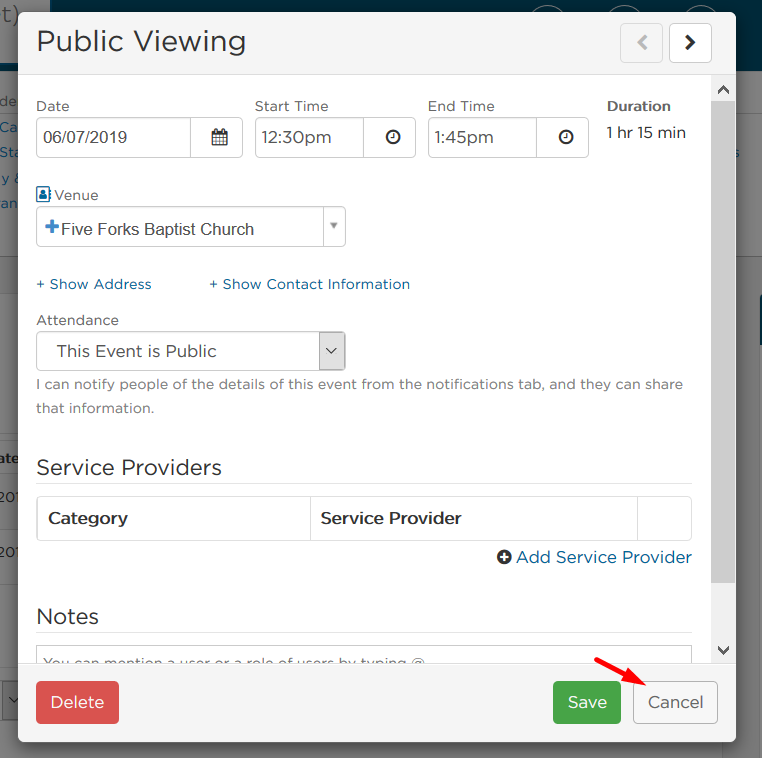Image resolution: width=762 pixels, height=758 pixels.
Task: Click the Public Viewing dialog title
Action: (141, 41)
